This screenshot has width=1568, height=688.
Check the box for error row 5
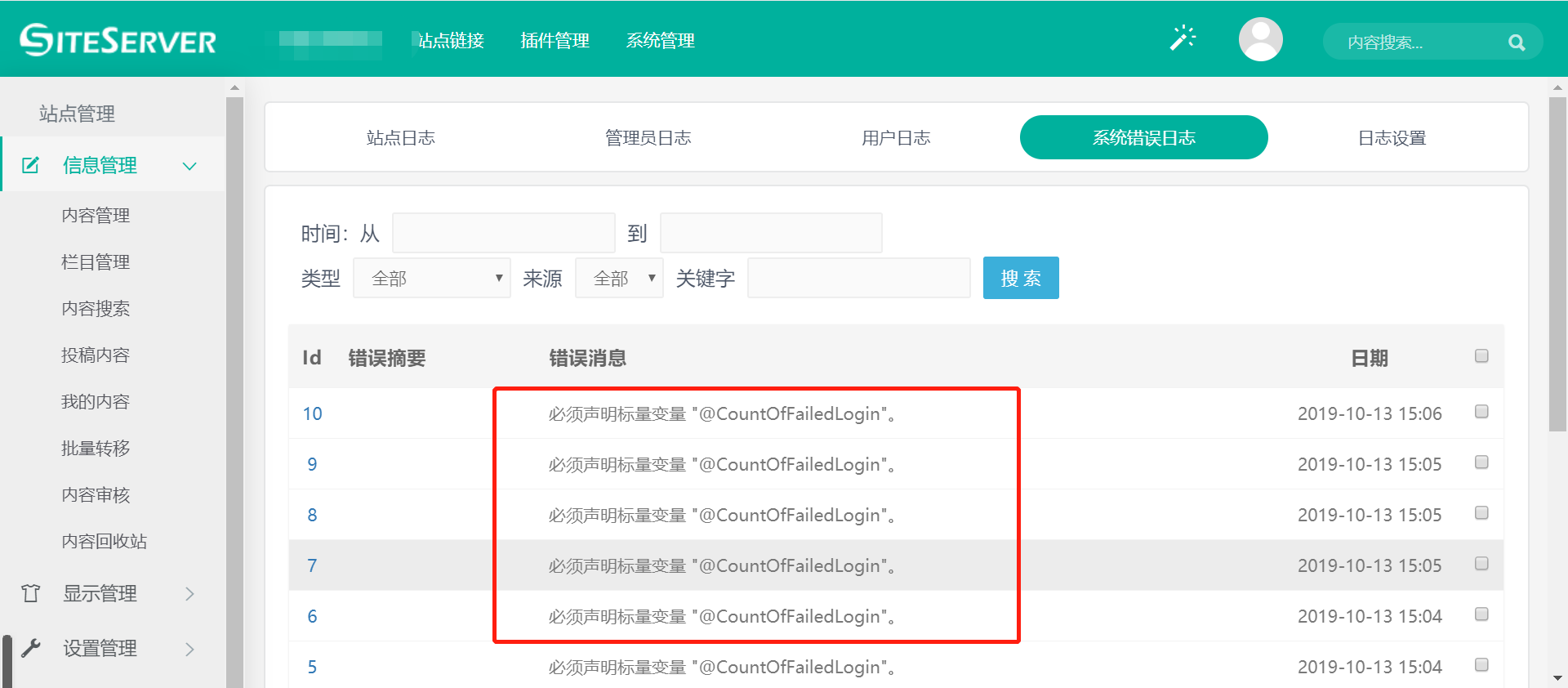click(1481, 665)
